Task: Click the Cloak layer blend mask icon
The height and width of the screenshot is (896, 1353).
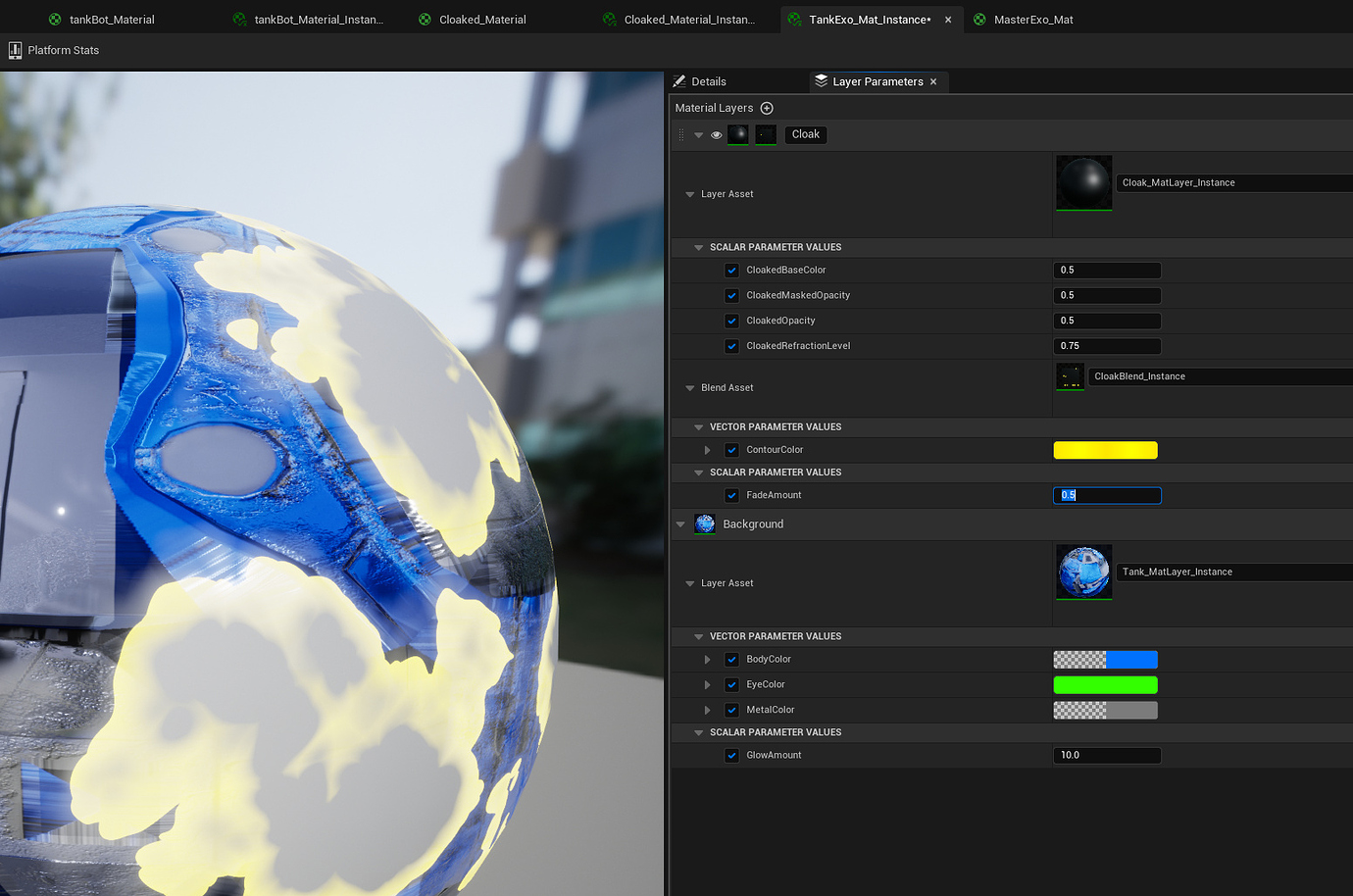Action: (x=766, y=134)
